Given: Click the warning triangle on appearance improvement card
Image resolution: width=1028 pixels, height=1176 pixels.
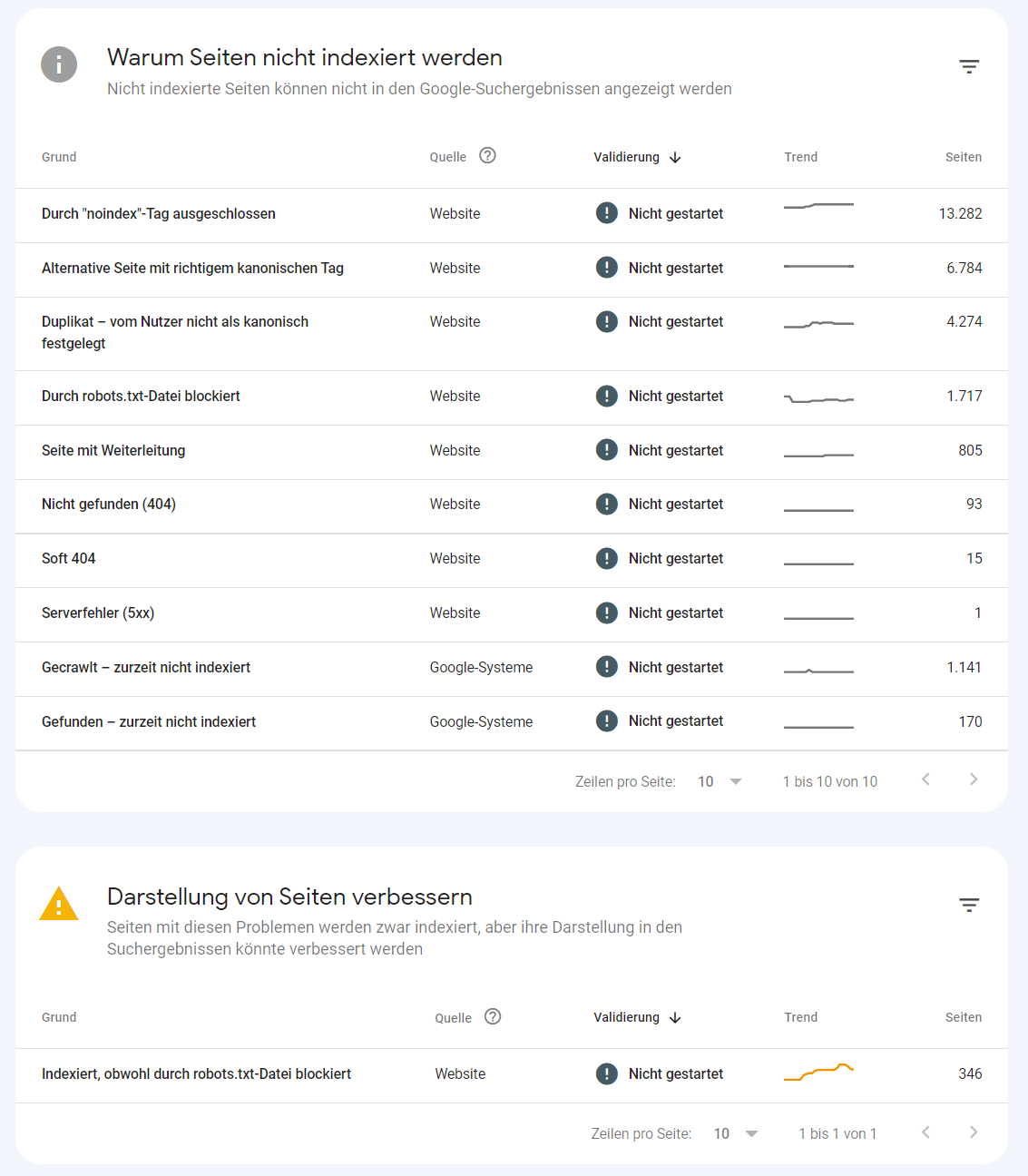Looking at the screenshot, I should tap(59, 904).
